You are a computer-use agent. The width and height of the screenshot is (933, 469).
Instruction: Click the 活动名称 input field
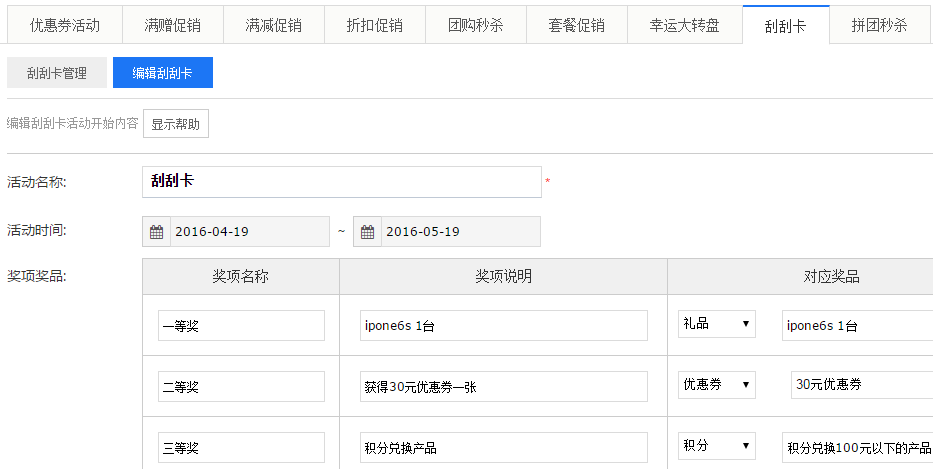341,182
